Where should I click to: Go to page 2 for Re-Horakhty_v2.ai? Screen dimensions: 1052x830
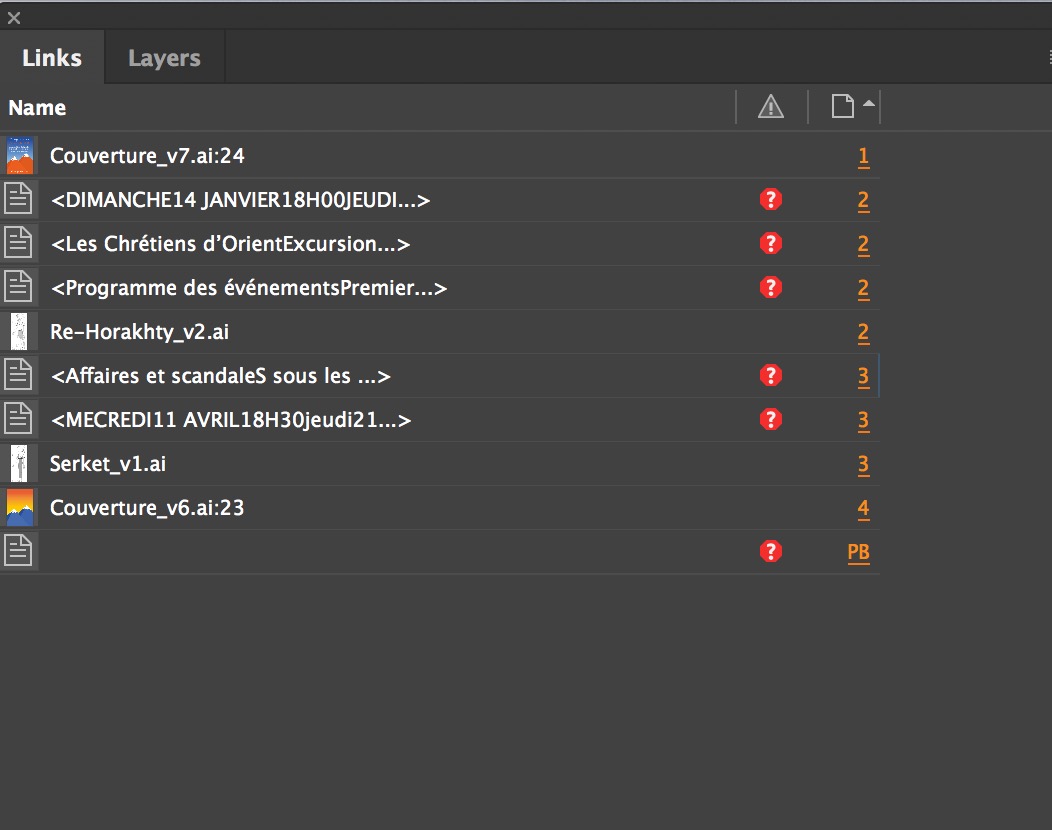coord(863,333)
